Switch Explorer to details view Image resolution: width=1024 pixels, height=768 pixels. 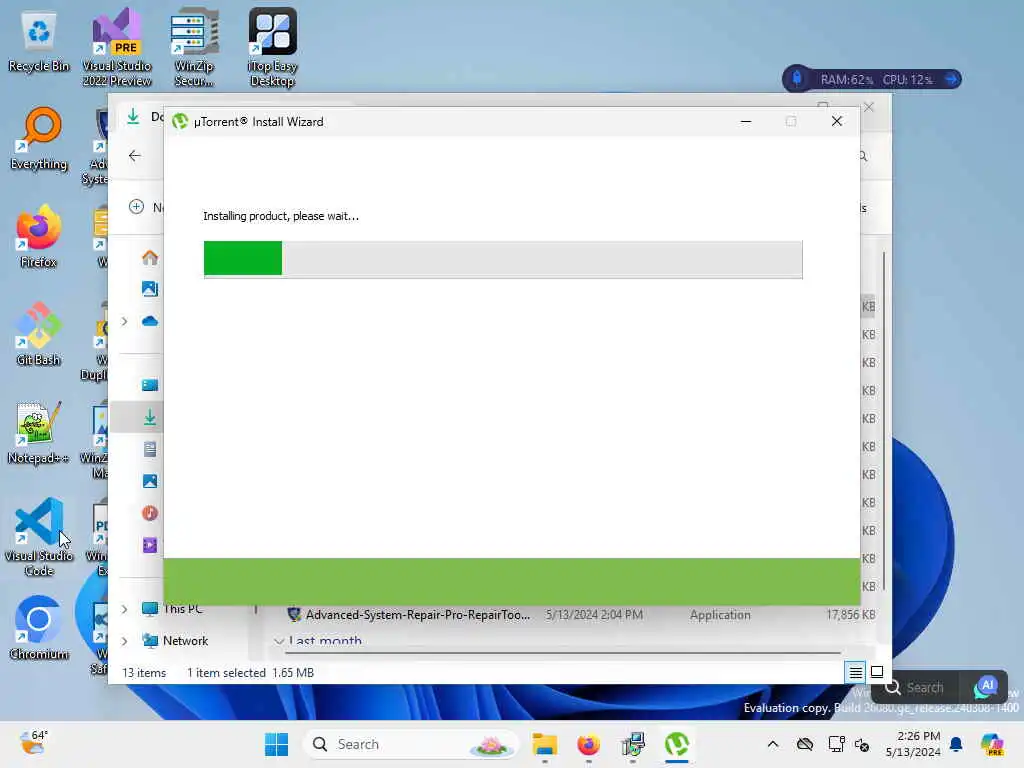[856, 672]
